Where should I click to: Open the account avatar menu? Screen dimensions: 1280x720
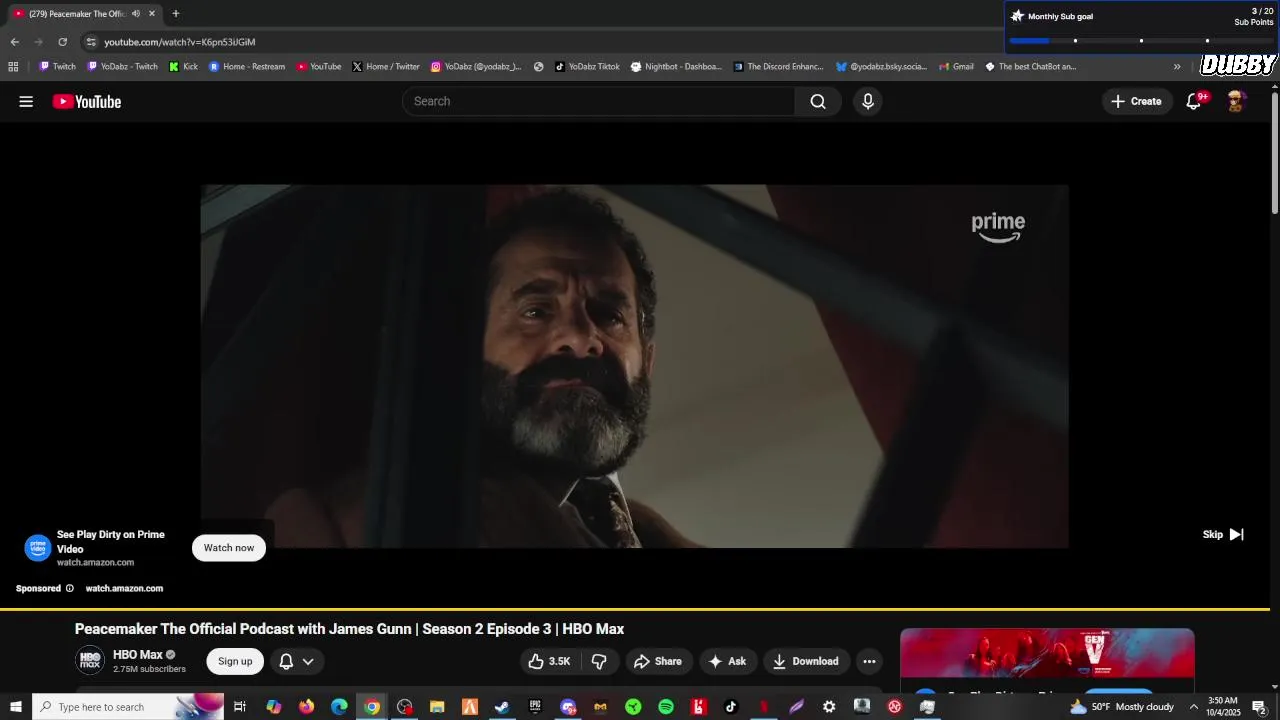coord(1236,101)
